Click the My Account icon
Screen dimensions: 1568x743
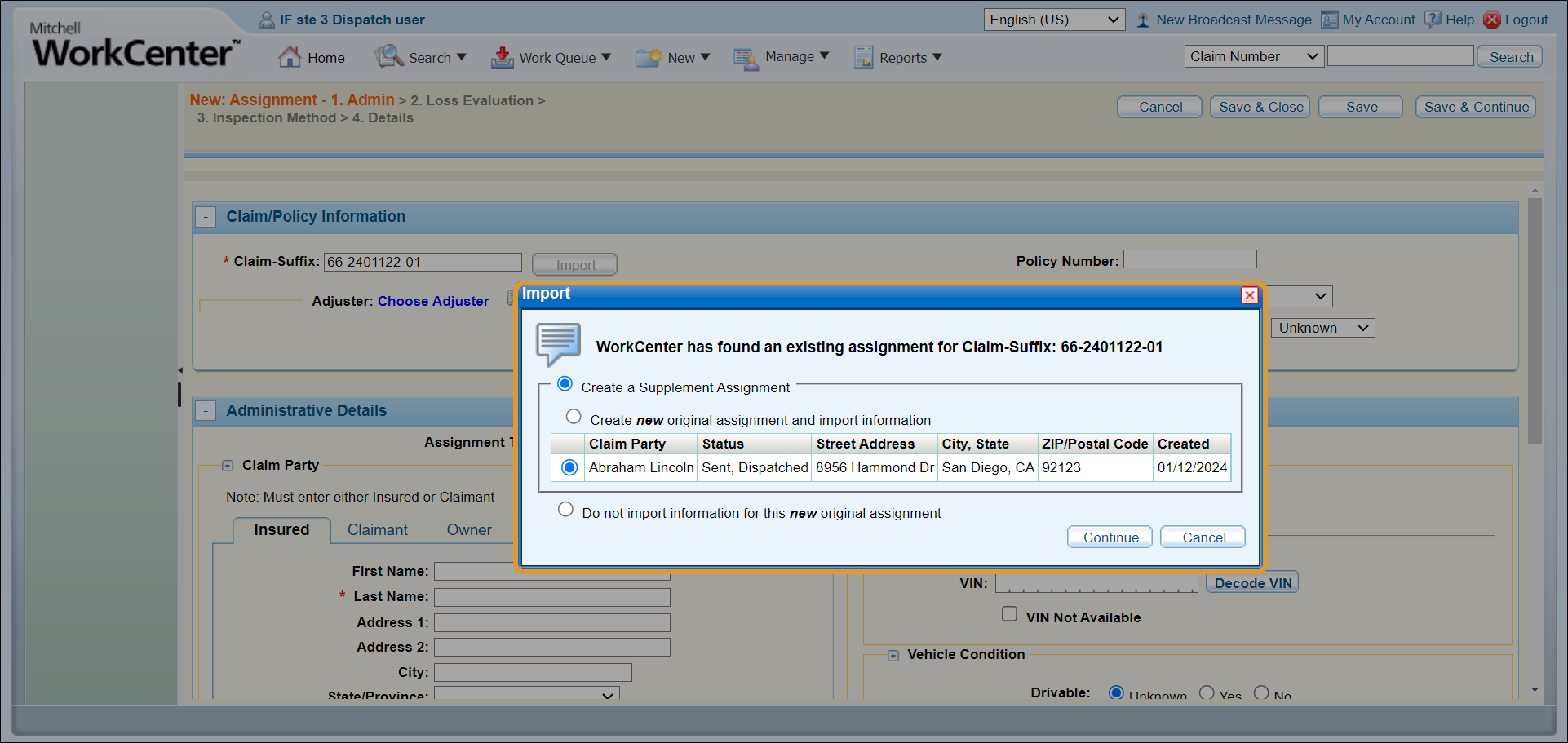[x=1330, y=20]
